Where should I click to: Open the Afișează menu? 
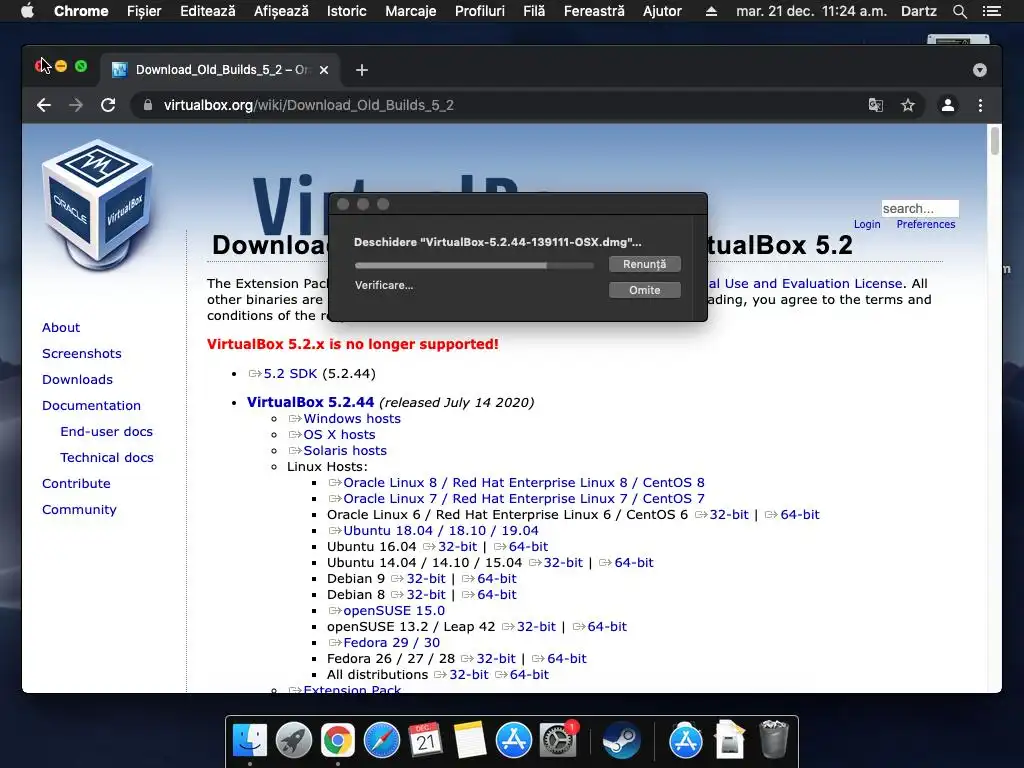281,11
